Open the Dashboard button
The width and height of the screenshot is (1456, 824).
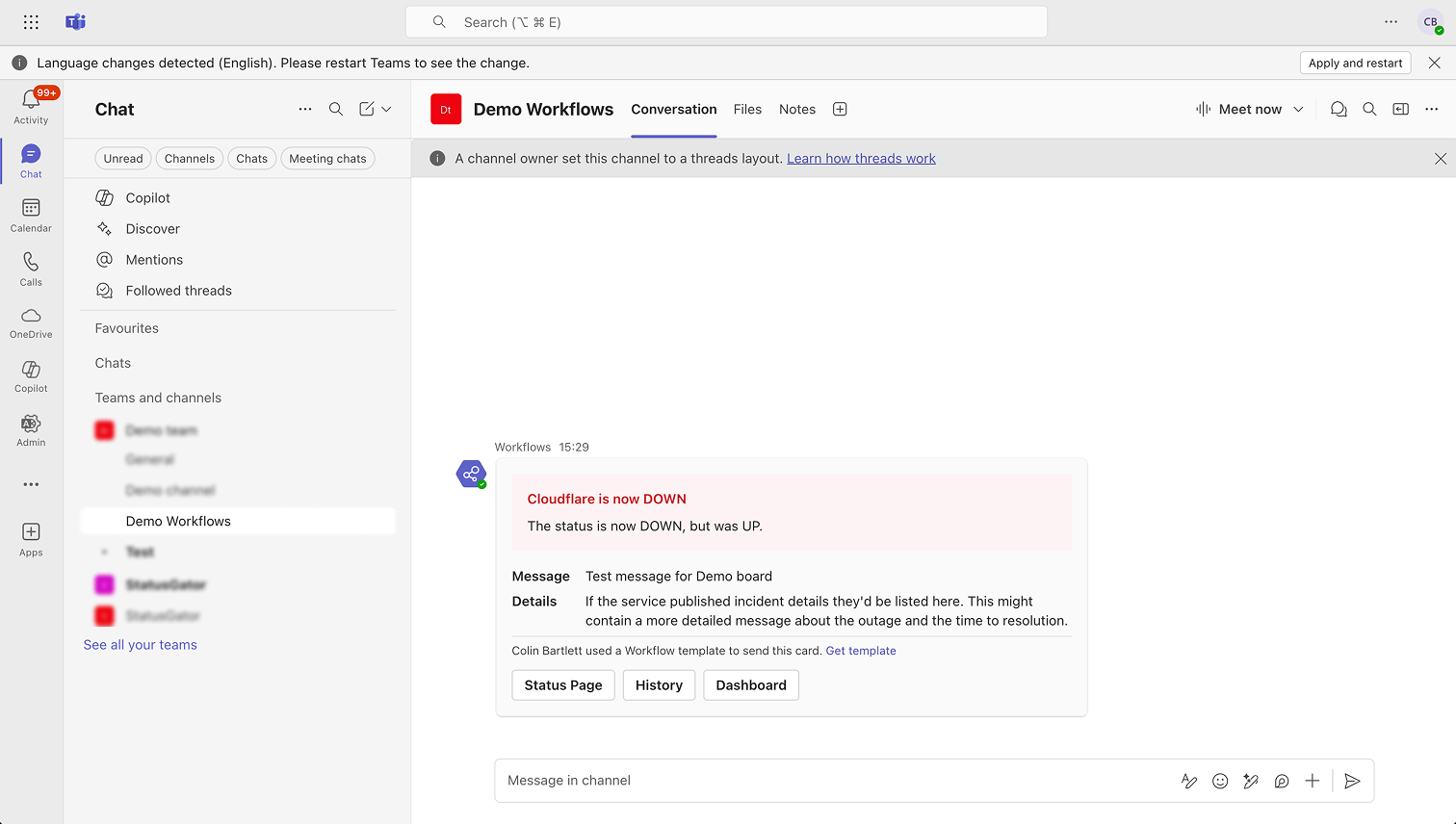[751, 685]
